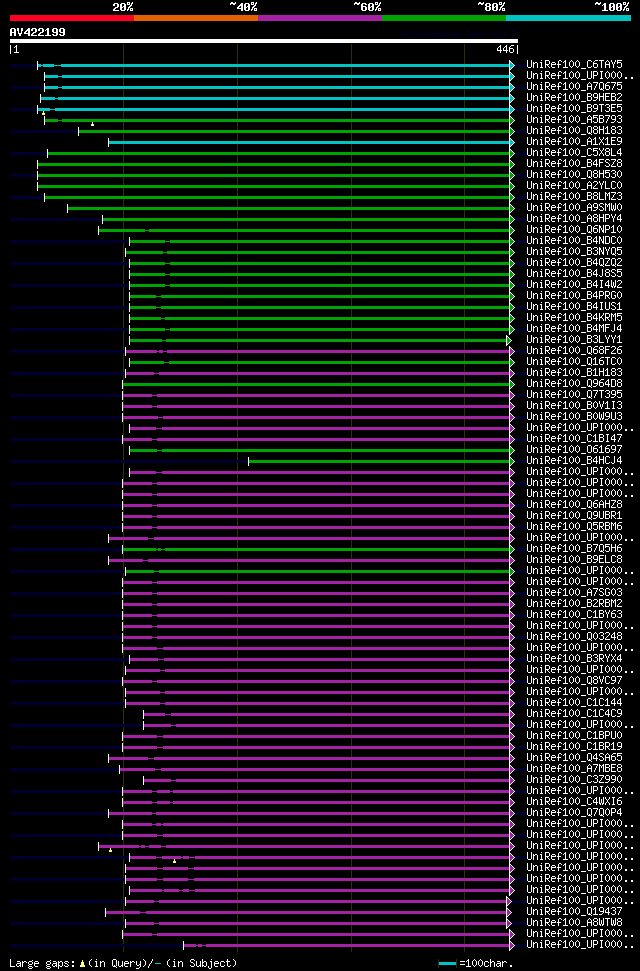
Task: Select hit UniRef100_Q03248
Action: [574, 637]
